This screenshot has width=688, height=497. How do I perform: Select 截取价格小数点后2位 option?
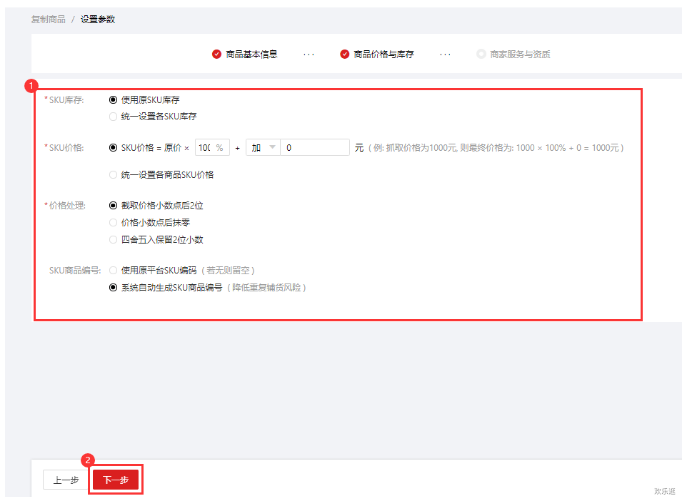pos(113,205)
